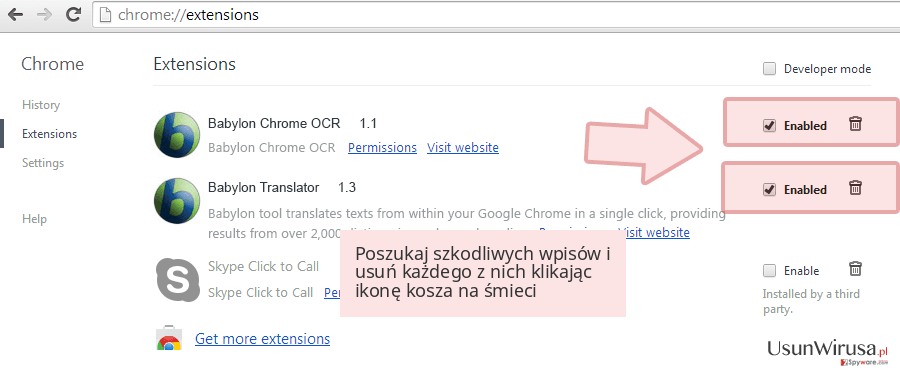Visit website link for Babylon Chrome OCR

[463, 147]
